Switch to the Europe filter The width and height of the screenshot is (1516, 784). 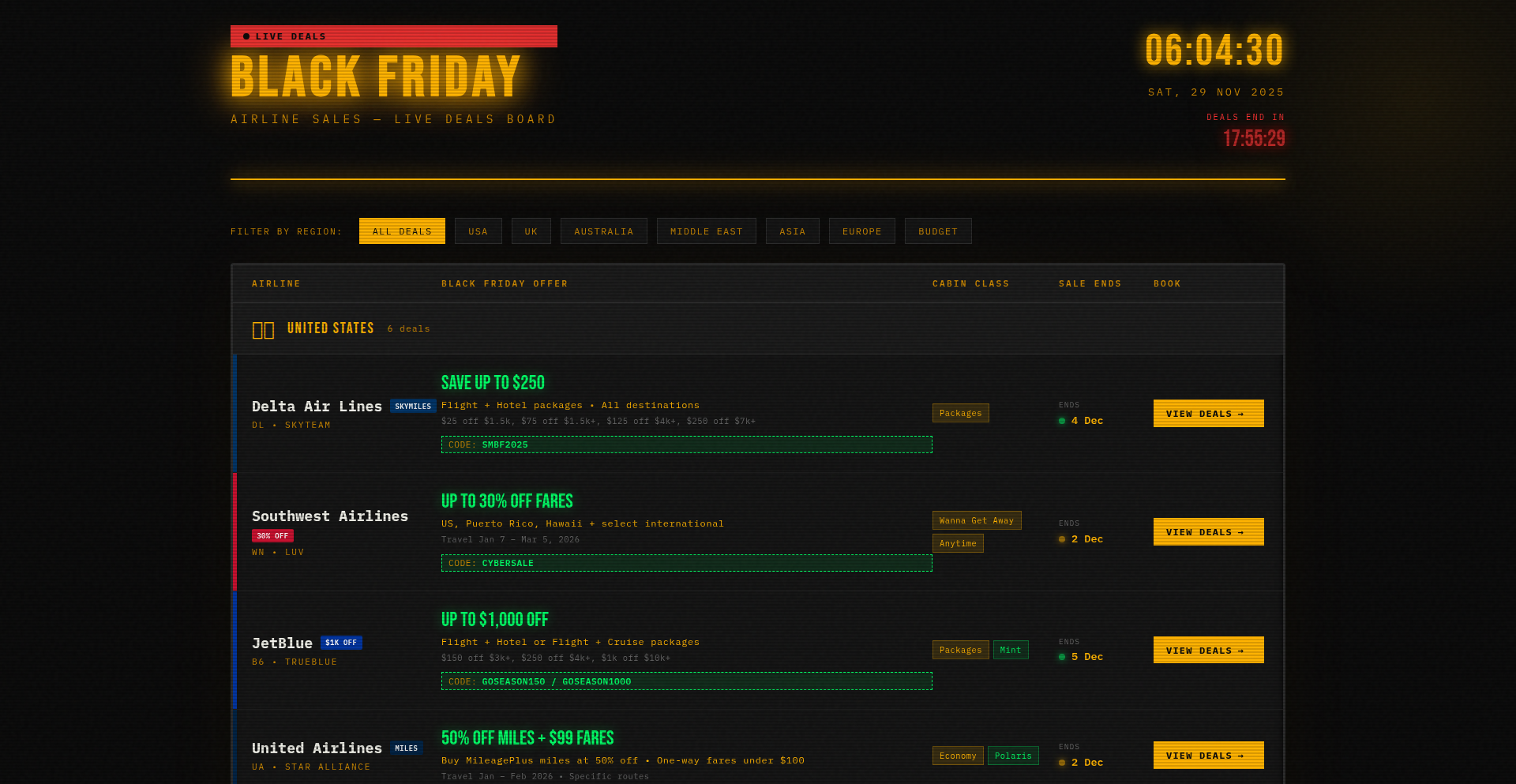pyautogui.click(x=862, y=231)
